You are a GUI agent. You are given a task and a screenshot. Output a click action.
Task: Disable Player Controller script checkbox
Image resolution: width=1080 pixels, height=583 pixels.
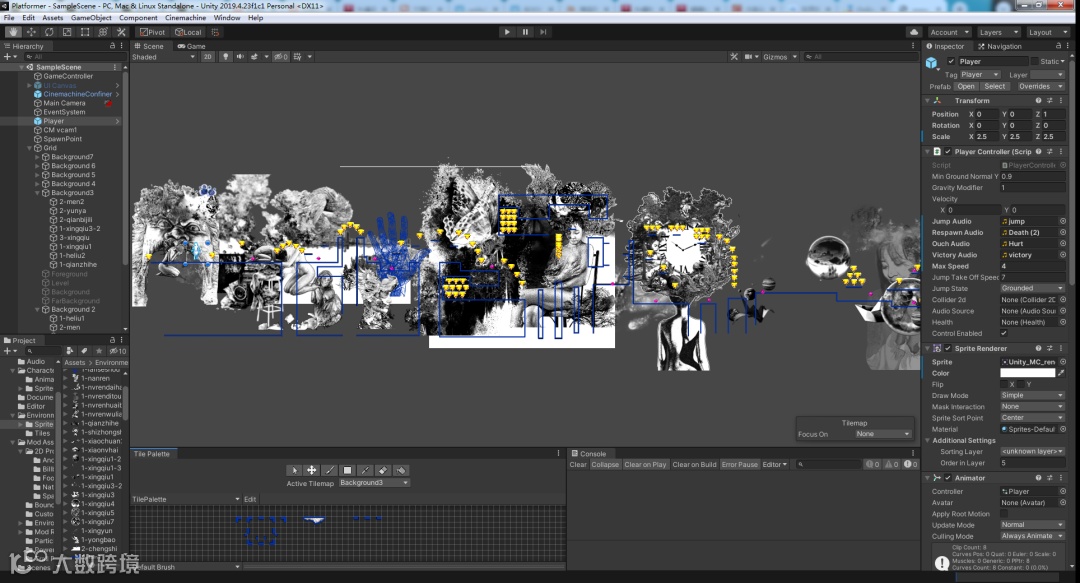[x=948, y=152]
